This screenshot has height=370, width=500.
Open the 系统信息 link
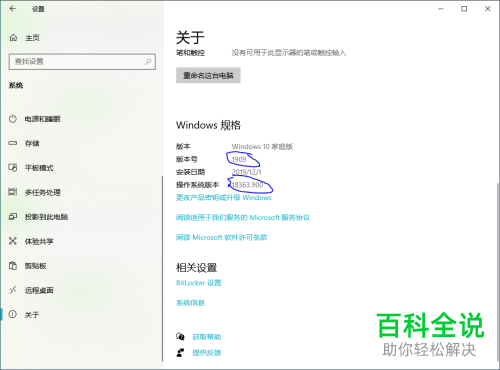(x=190, y=303)
